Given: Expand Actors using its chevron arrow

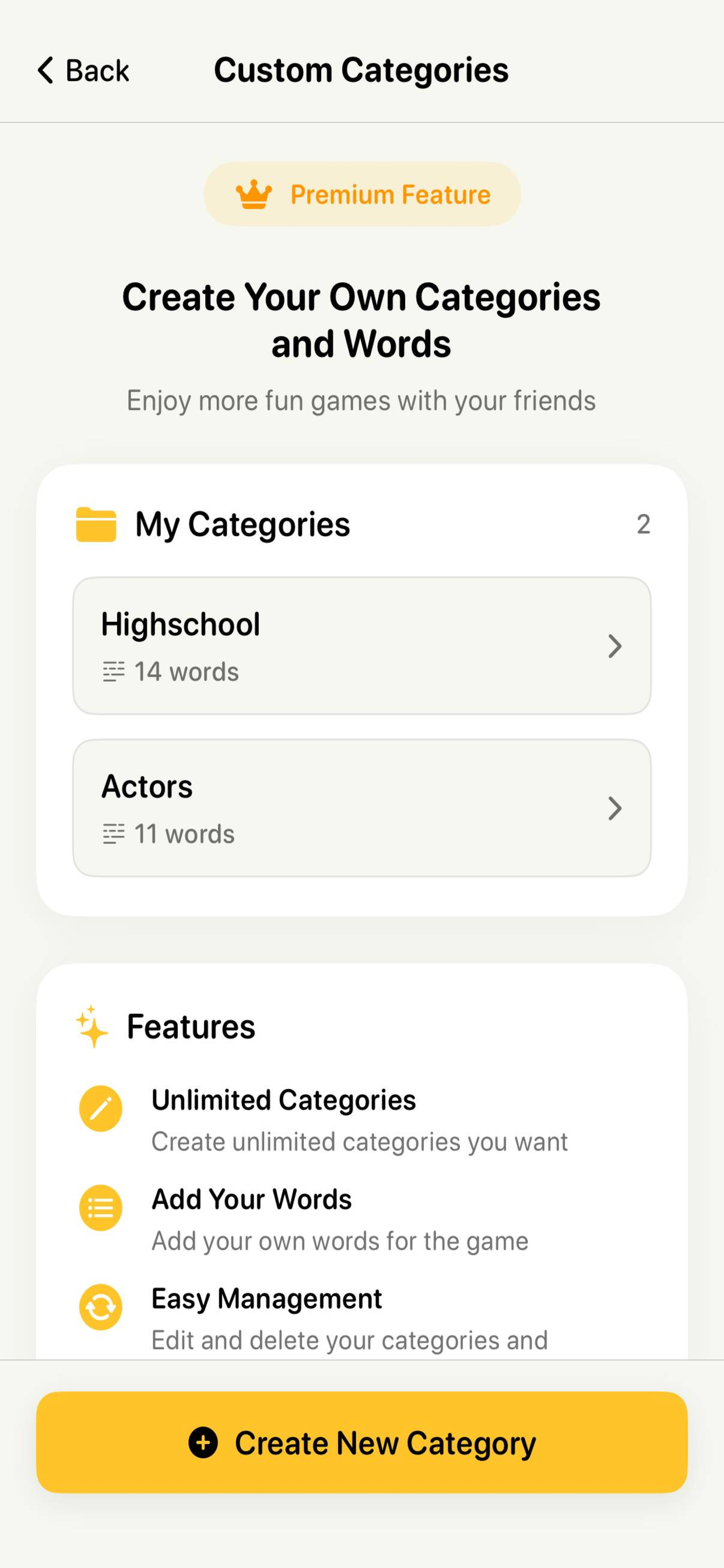Looking at the screenshot, I should (x=614, y=808).
